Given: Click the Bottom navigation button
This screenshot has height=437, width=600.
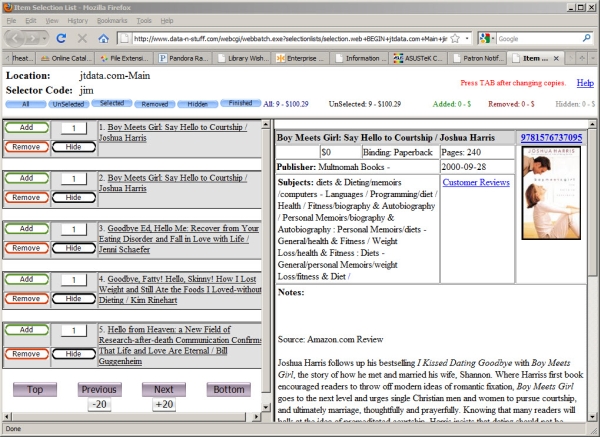Looking at the screenshot, I should pyautogui.click(x=229, y=390).
